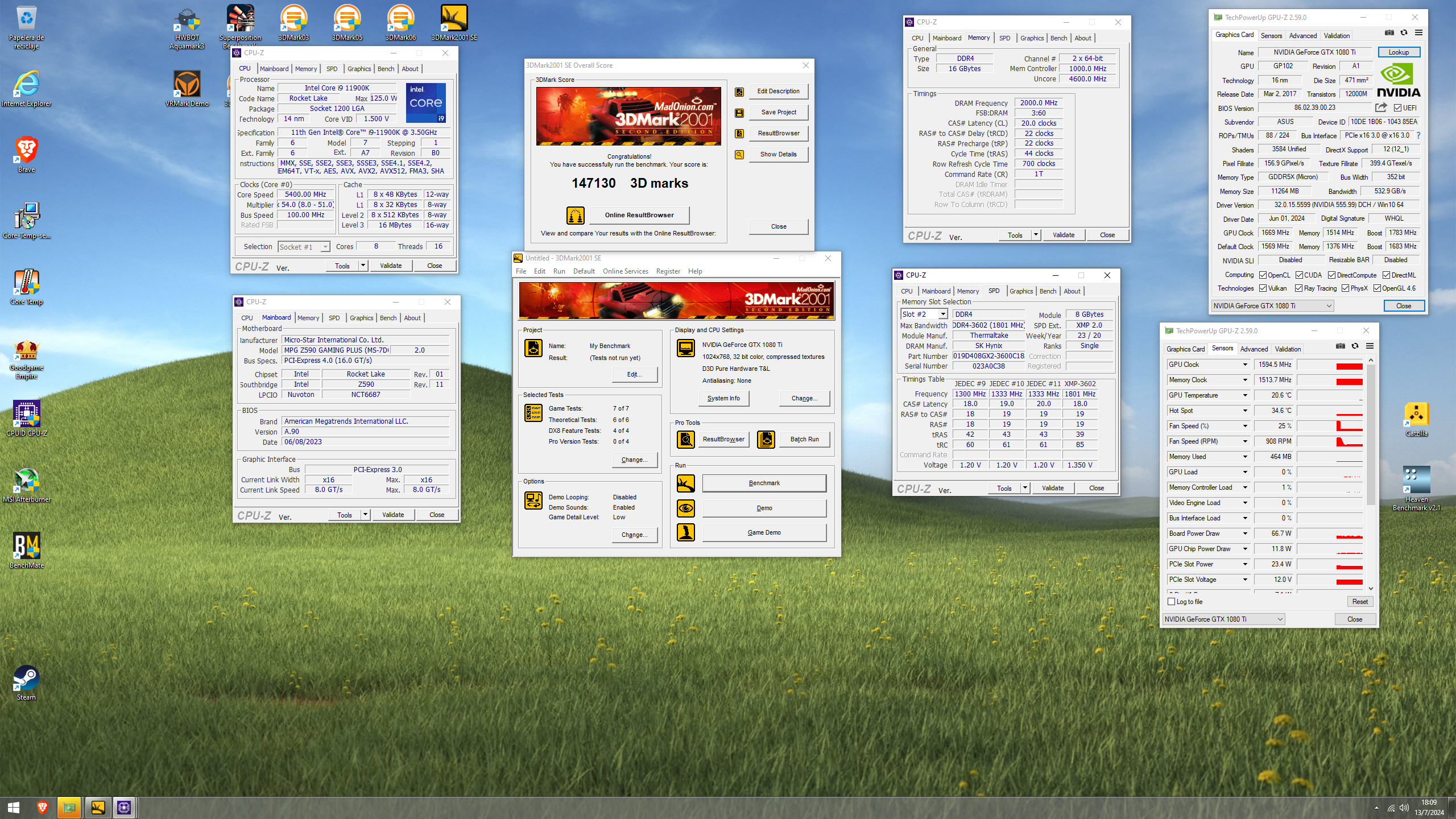Viewport: 1456px width, 819px height.
Task: Click Reset button in GPU-Z Sensors
Action: [1360, 602]
